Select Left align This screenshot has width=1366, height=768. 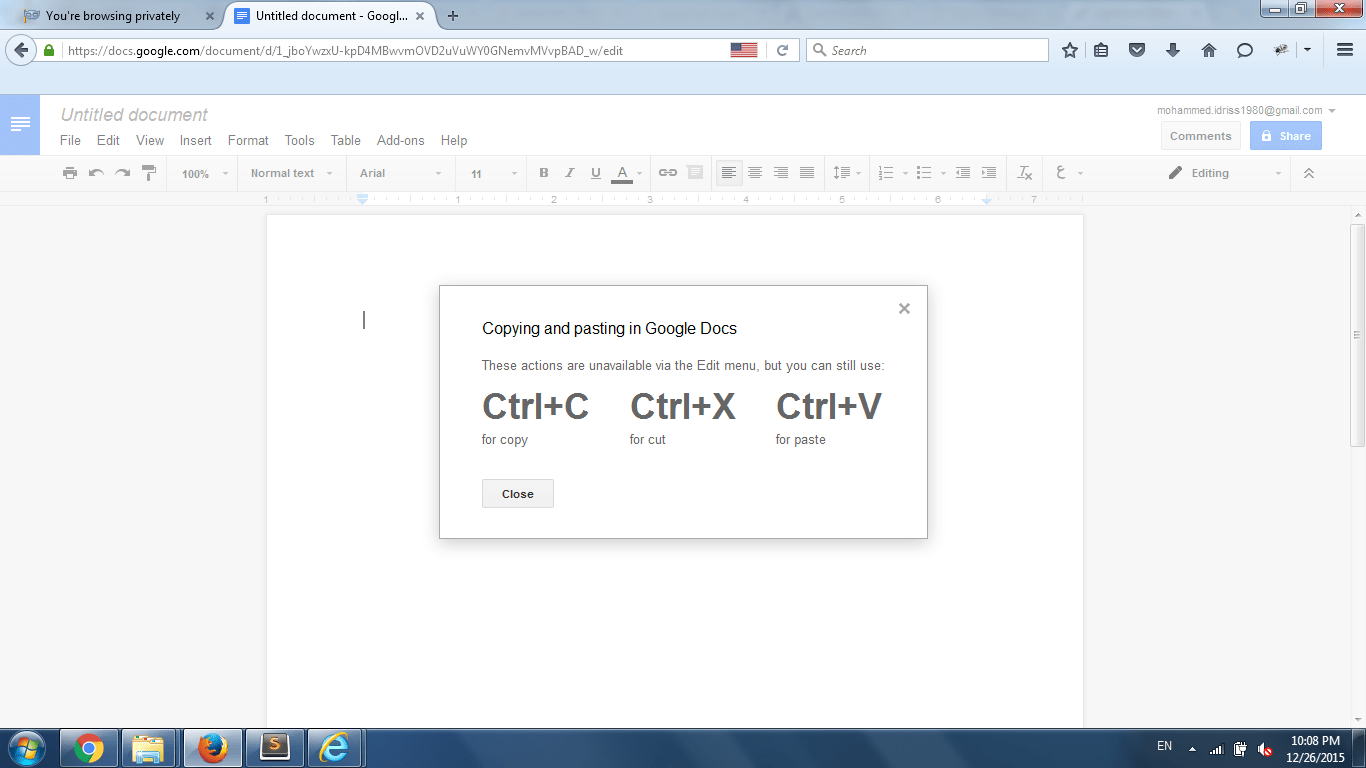pos(729,173)
